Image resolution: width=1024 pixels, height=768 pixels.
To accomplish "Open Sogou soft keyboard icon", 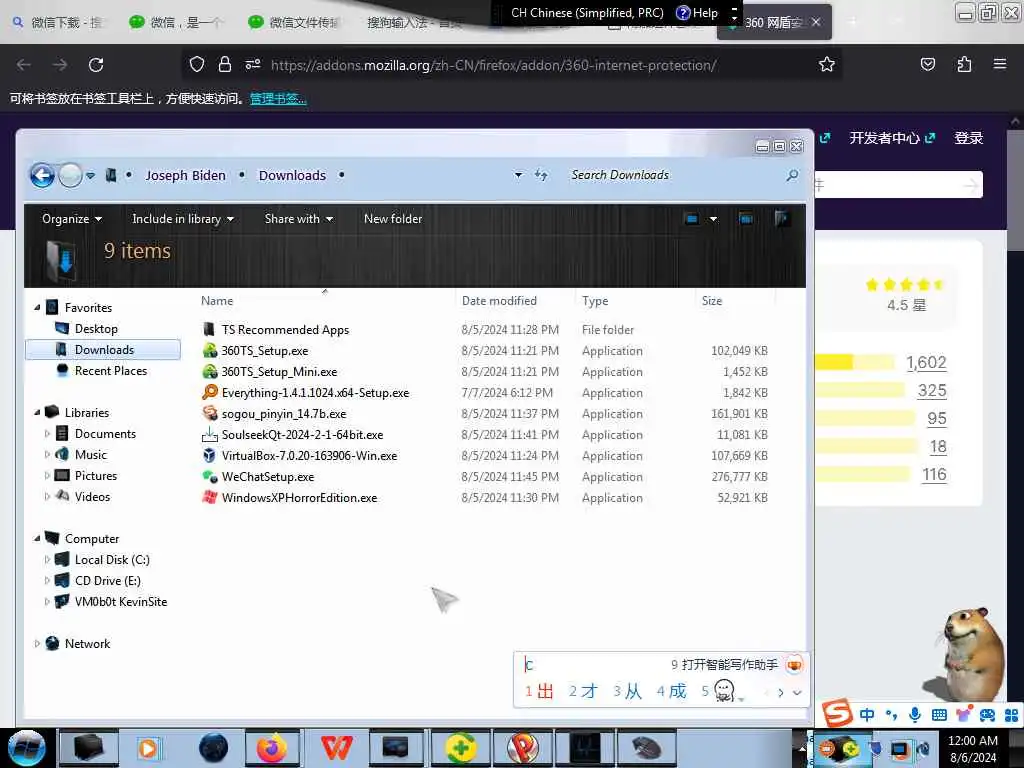I will tap(939, 714).
